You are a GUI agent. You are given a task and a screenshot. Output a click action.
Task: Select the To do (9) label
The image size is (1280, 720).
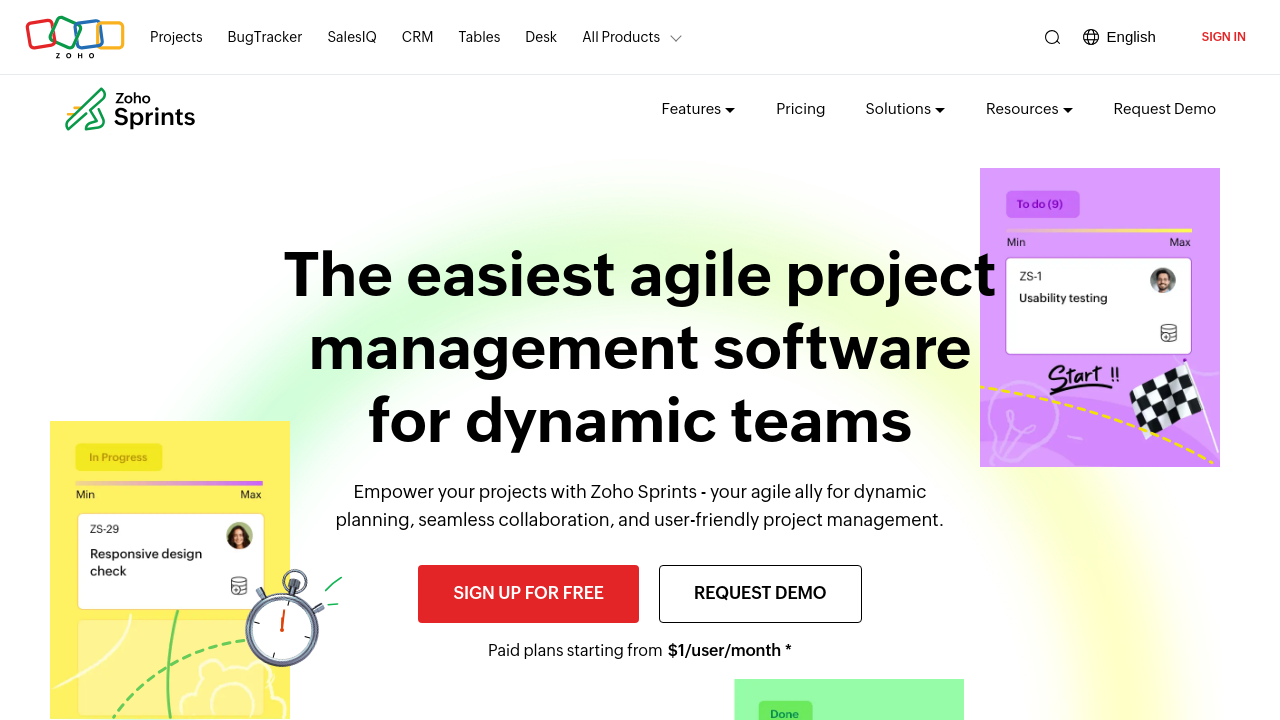point(1042,204)
